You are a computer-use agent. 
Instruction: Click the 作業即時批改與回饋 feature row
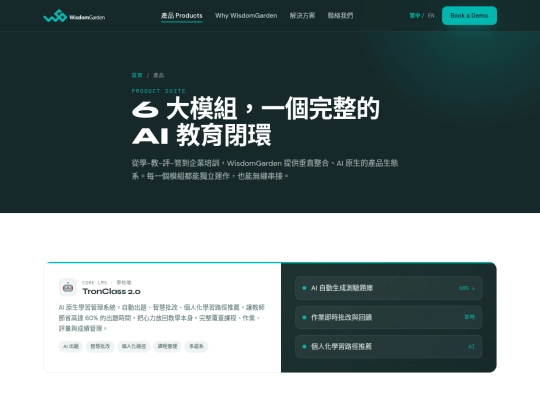[x=388, y=317]
